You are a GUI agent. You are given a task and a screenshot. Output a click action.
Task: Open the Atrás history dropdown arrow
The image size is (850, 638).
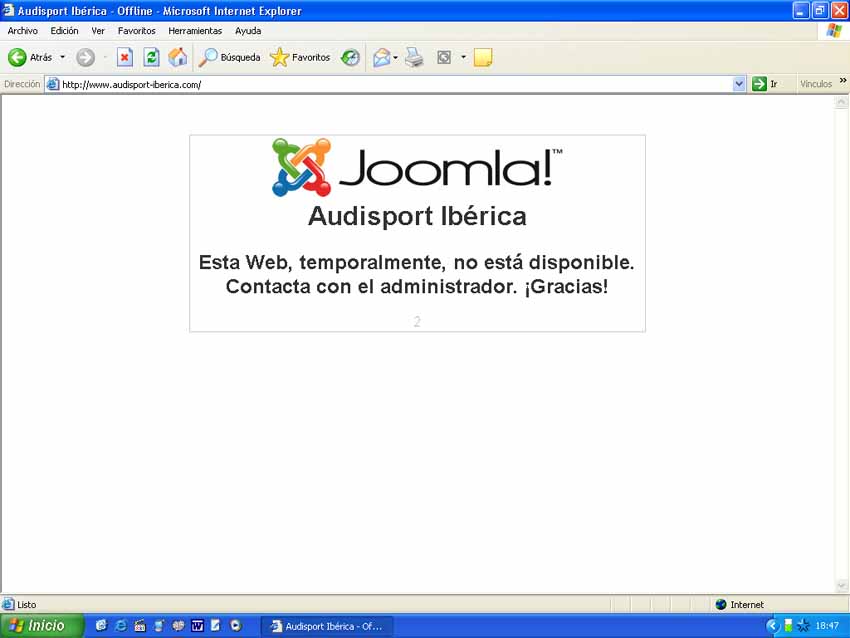(x=63, y=57)
